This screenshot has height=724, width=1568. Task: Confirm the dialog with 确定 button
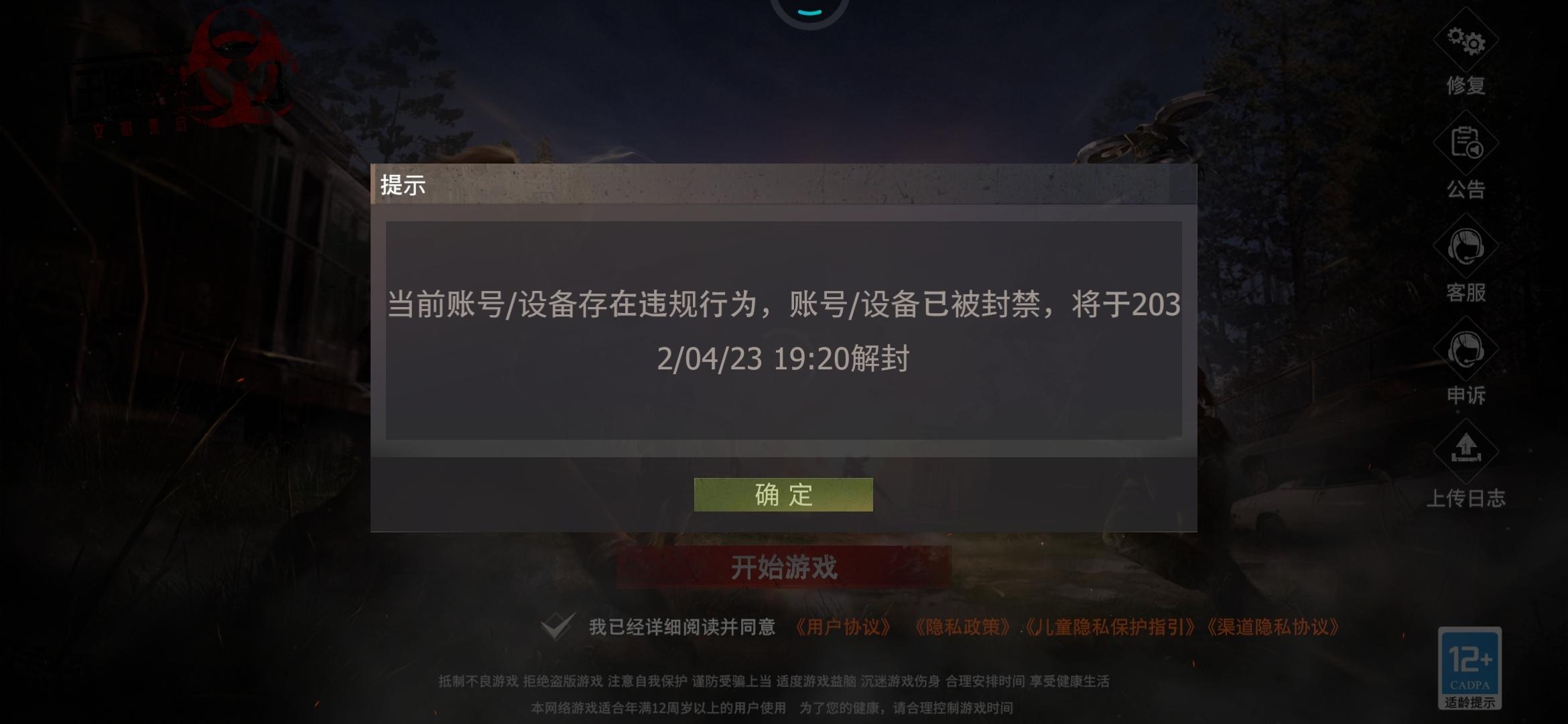coord(783,495)
